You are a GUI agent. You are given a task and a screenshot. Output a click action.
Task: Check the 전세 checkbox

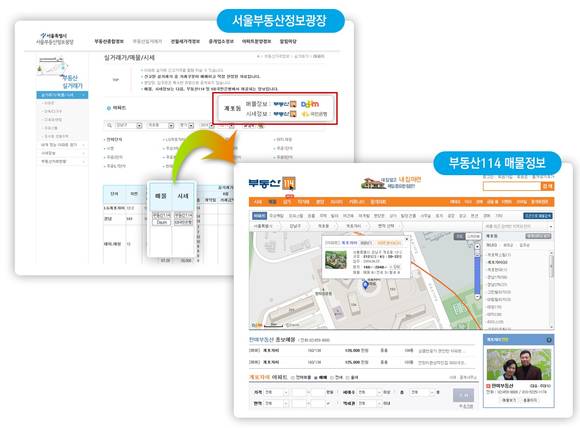(x=331, y=377)
